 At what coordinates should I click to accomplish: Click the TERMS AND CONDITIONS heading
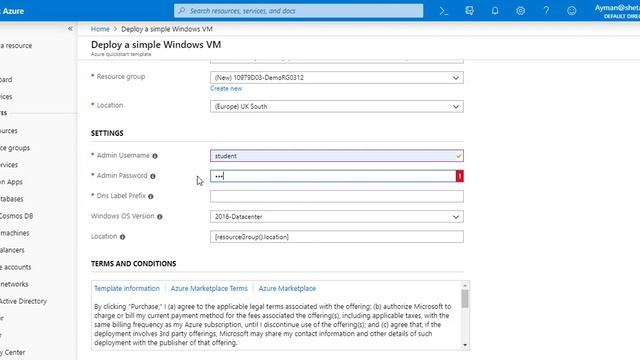(133, 264)
